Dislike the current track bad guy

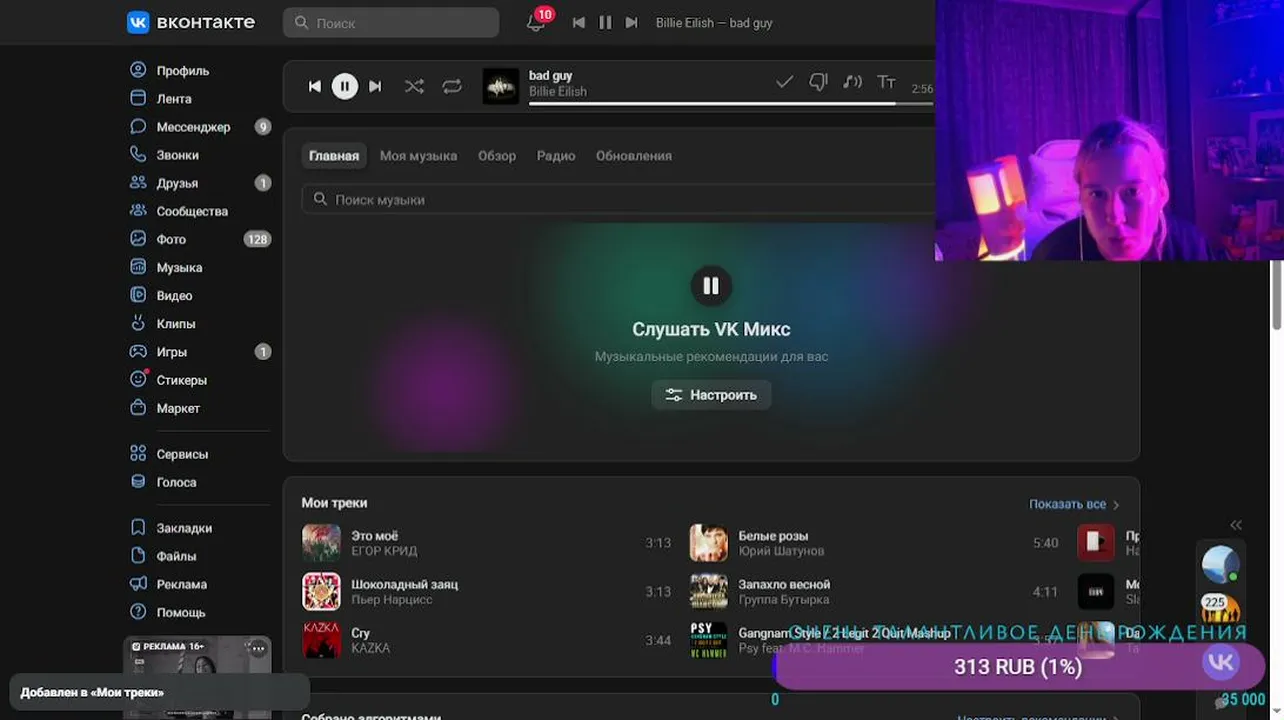818,82
